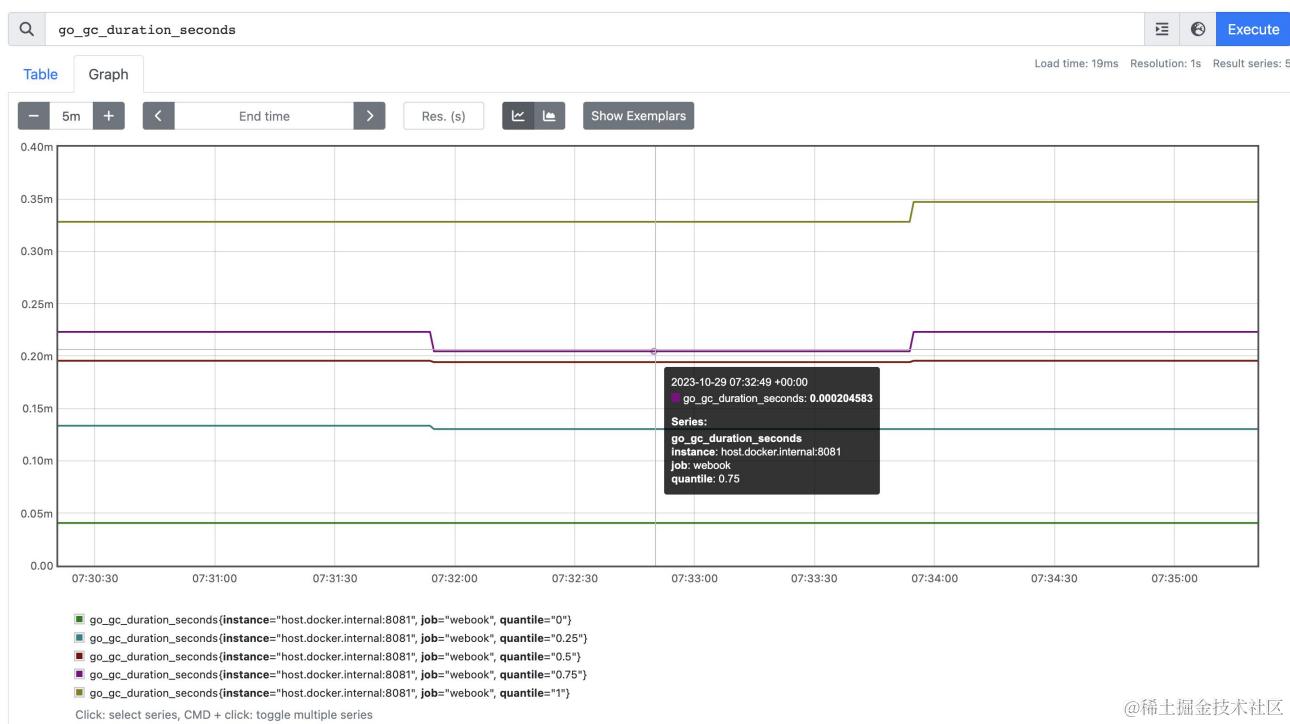This screenshot has width=1290, height=724.
Task: Open the metrics explorer globe icon
Action: click(1198, 29)
